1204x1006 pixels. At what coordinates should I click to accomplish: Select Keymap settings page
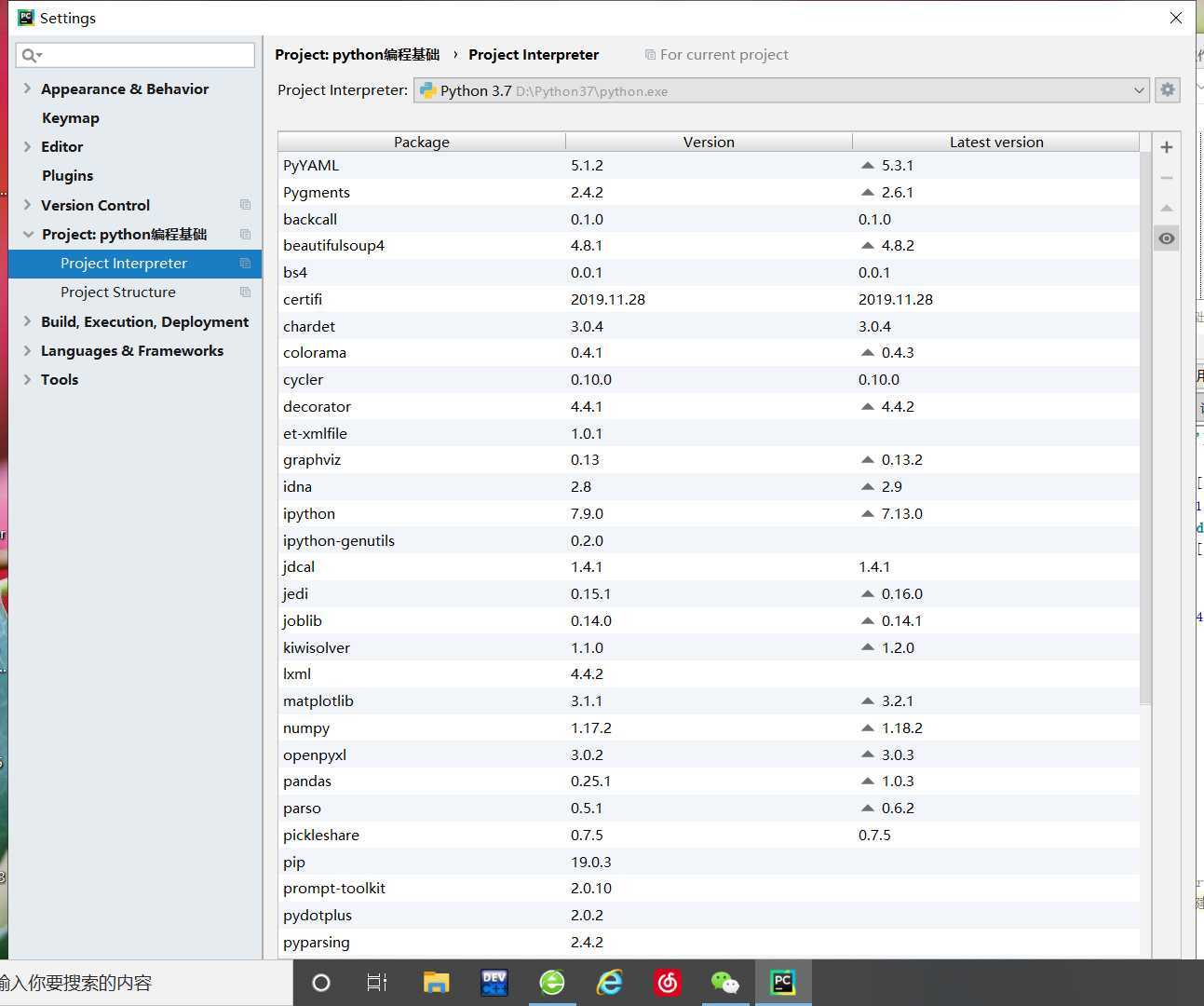(71, 117)
